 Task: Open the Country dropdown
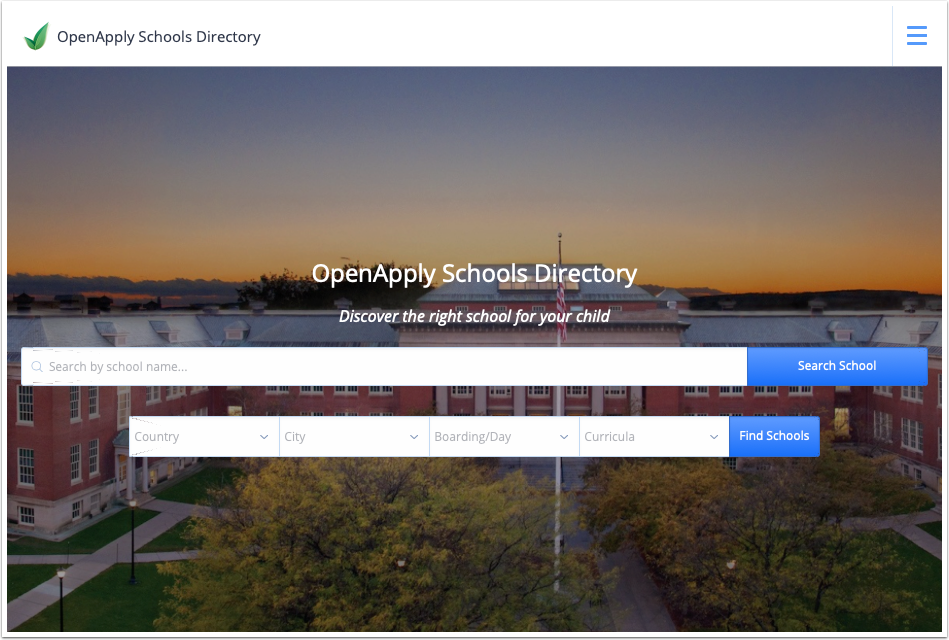coord(204,437)
